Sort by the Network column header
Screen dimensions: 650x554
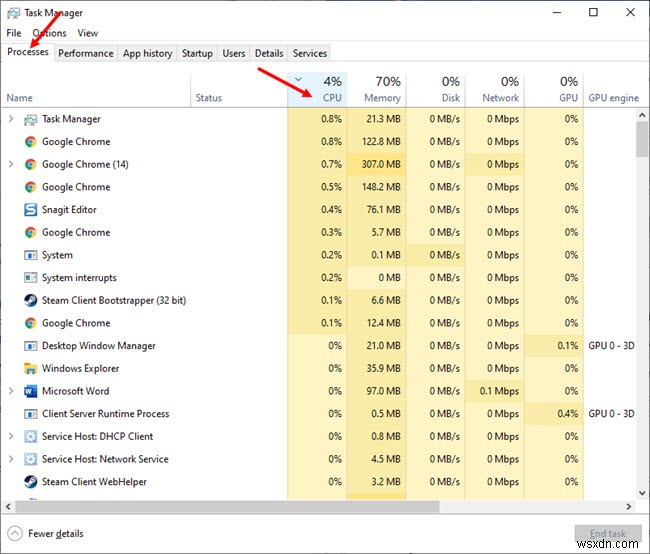[x=495, y=90]
